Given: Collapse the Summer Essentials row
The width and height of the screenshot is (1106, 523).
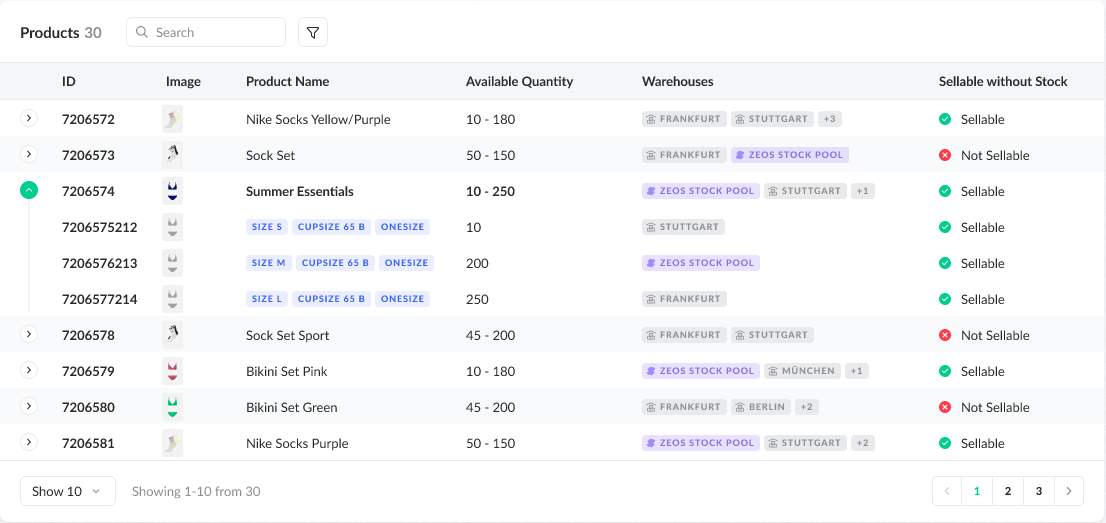Looking at the screenshot, I should [29, 190].
